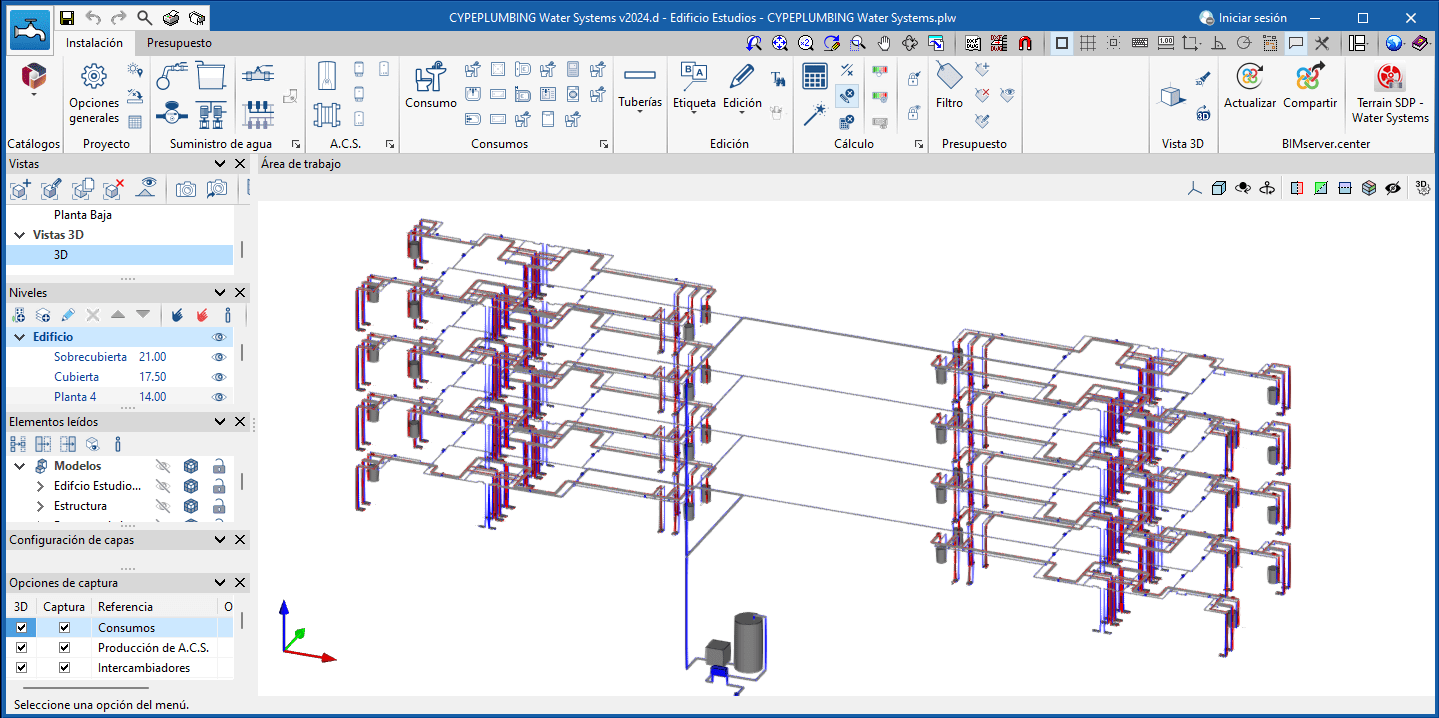This screenshot has width=1439, height=718.
Task: Select the Tuberías pipe tool
Action: 640,85
